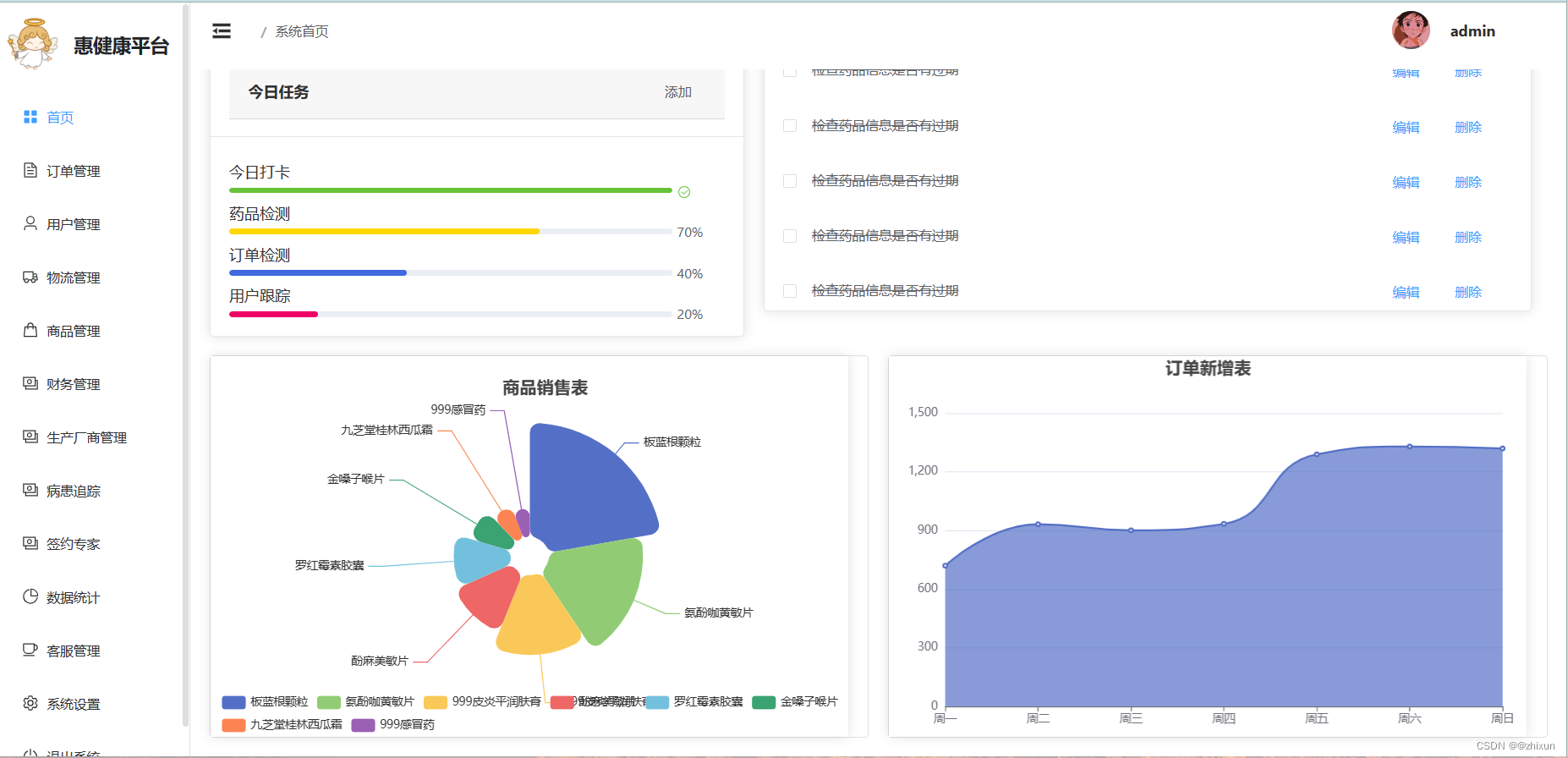The image size is (1568, 758).
Task: Click the 周三 axis label
Action: click(x=1131, y=718)
